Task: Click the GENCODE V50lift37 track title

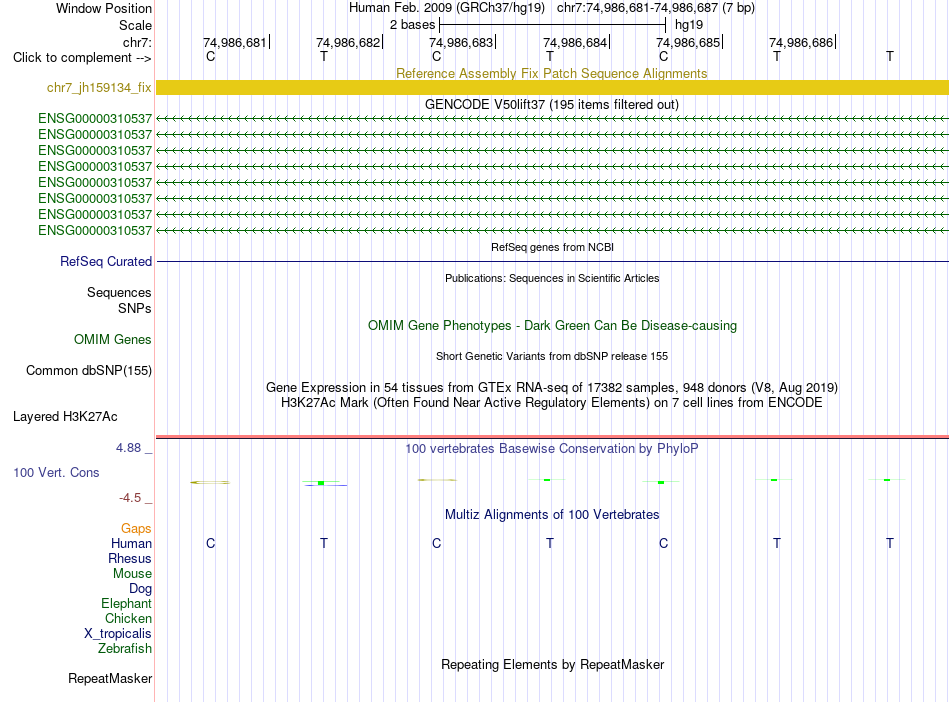Action: pyautogui.click(x=551, y=105)
